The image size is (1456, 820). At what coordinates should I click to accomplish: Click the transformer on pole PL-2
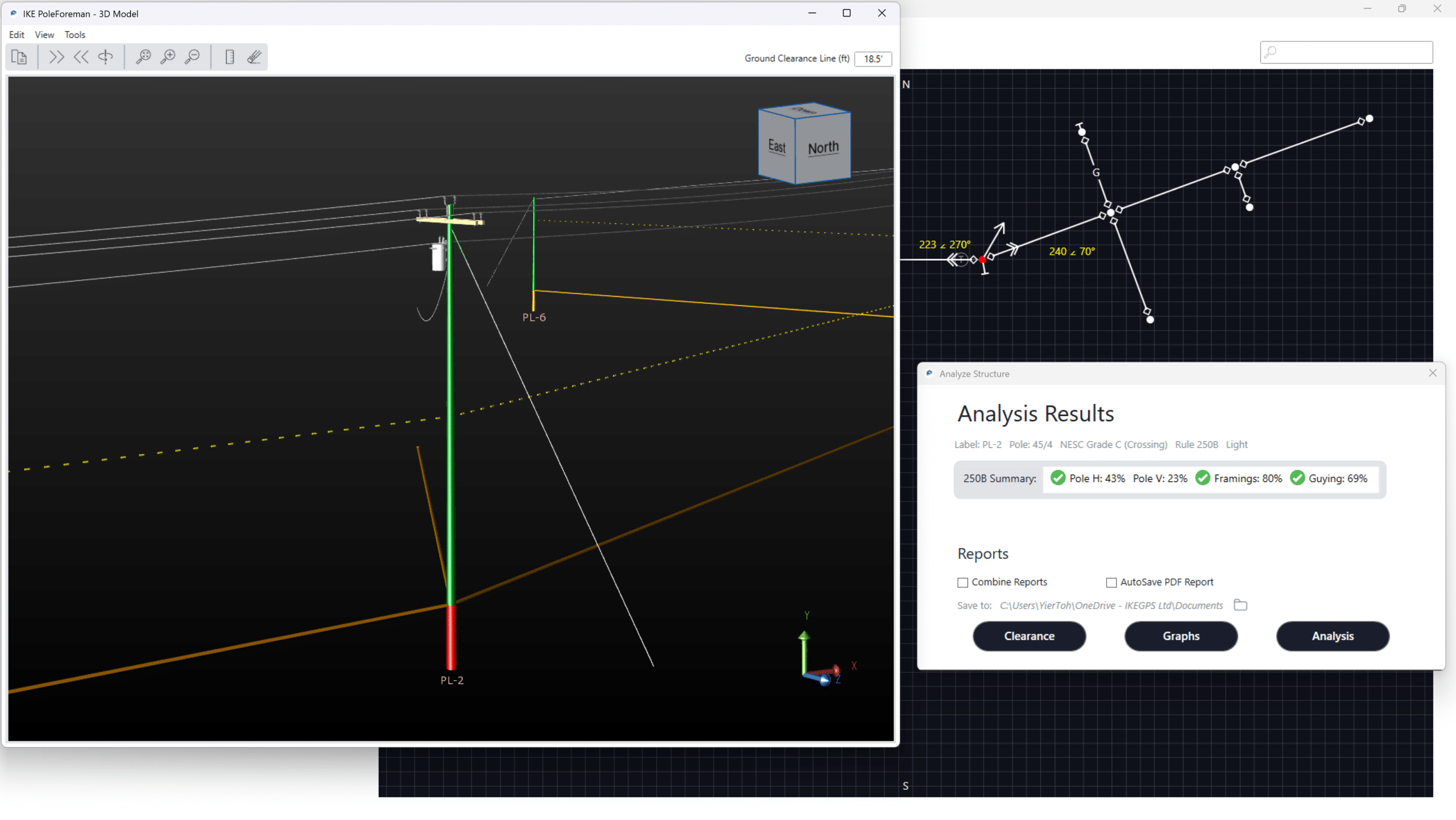pyautogui.click(x=439, y=257)
